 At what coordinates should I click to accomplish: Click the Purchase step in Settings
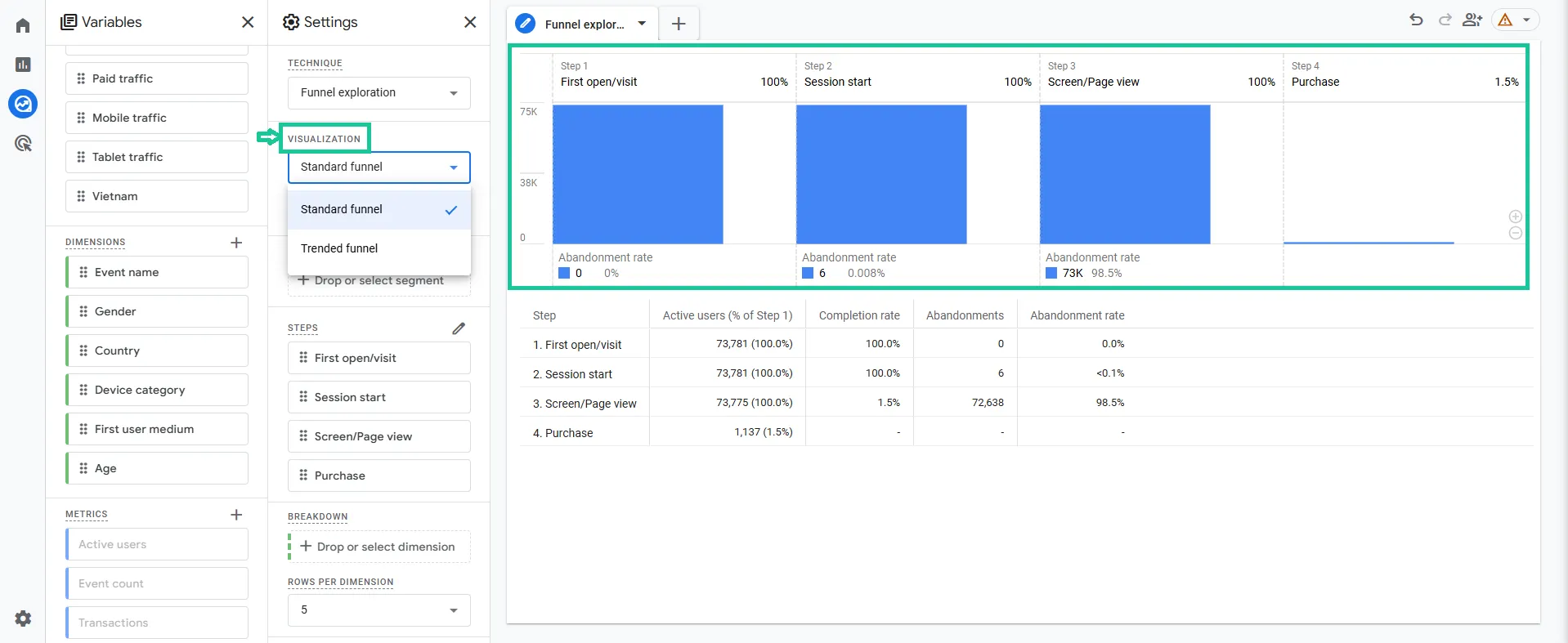379,476
